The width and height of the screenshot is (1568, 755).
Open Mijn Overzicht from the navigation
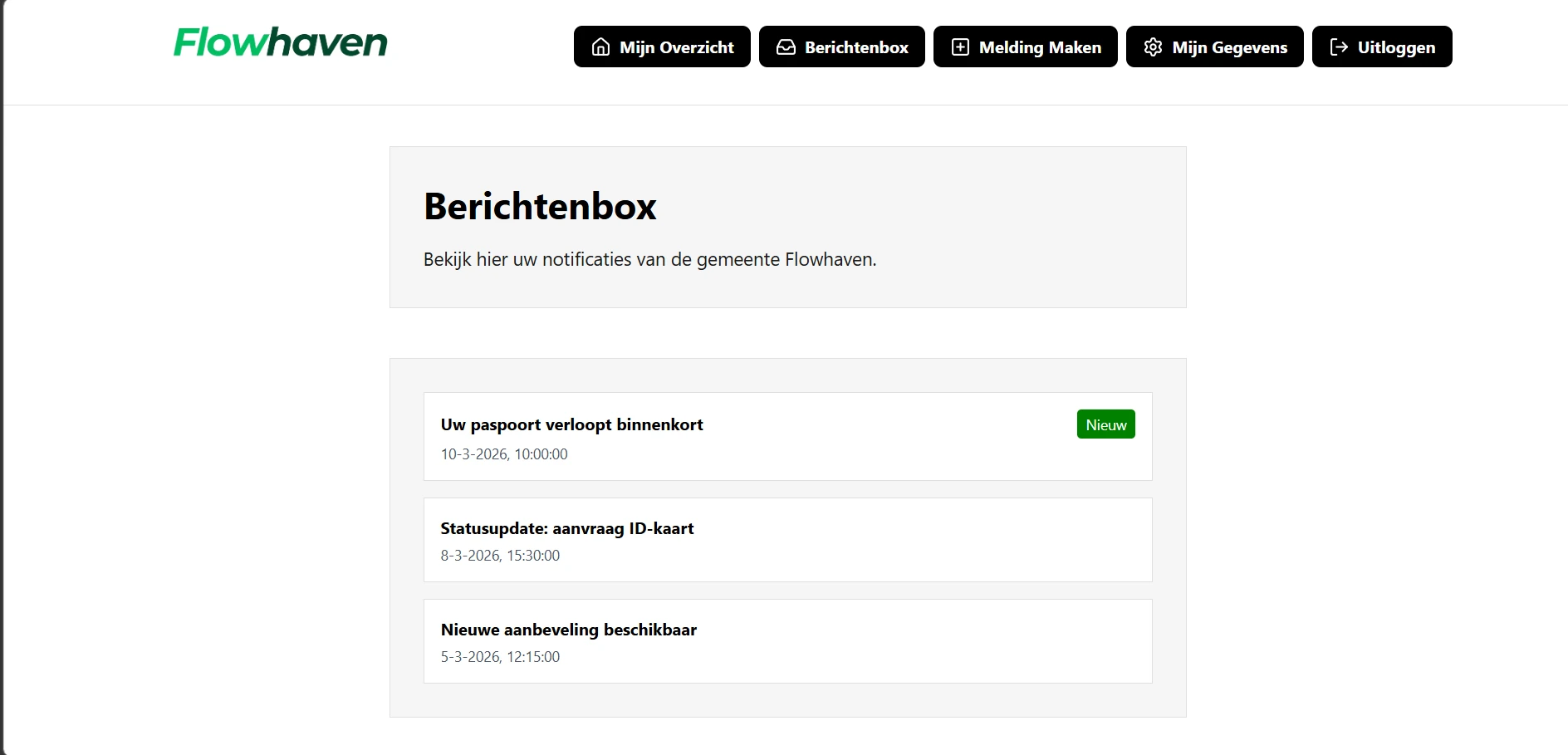661,47
